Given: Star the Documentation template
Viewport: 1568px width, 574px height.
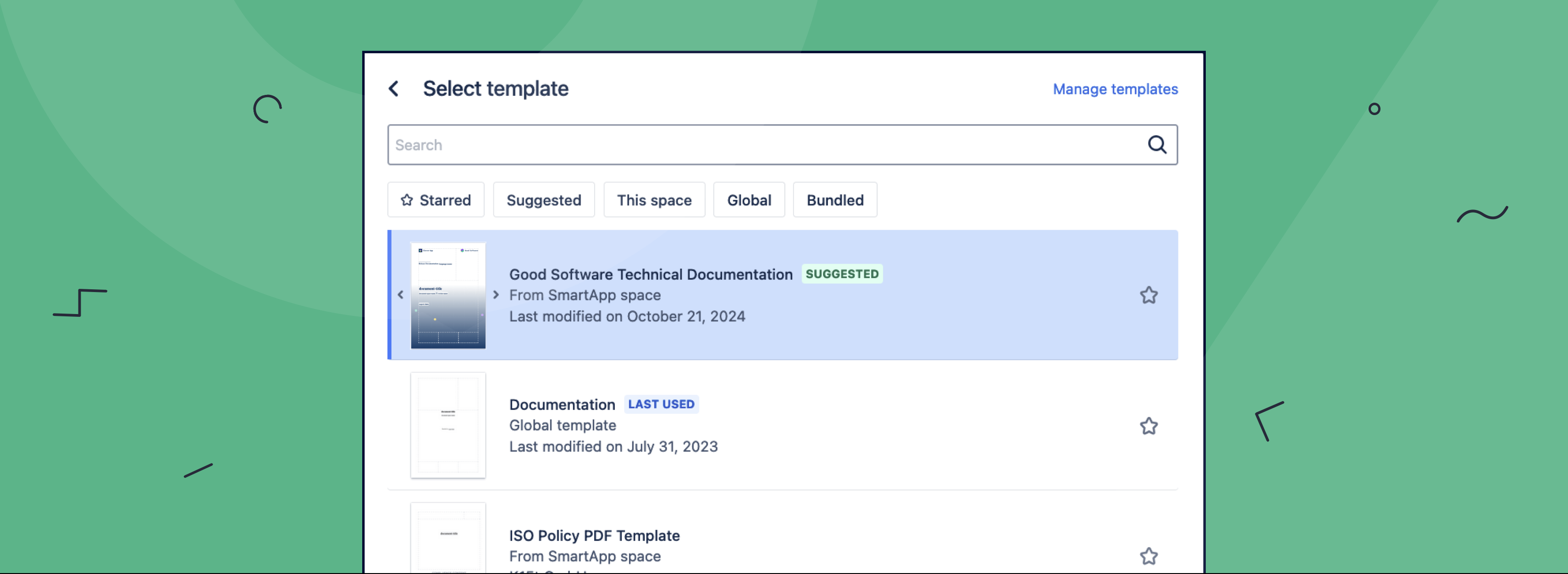Looking at the screenshot, I should (x=1148, y=426).
